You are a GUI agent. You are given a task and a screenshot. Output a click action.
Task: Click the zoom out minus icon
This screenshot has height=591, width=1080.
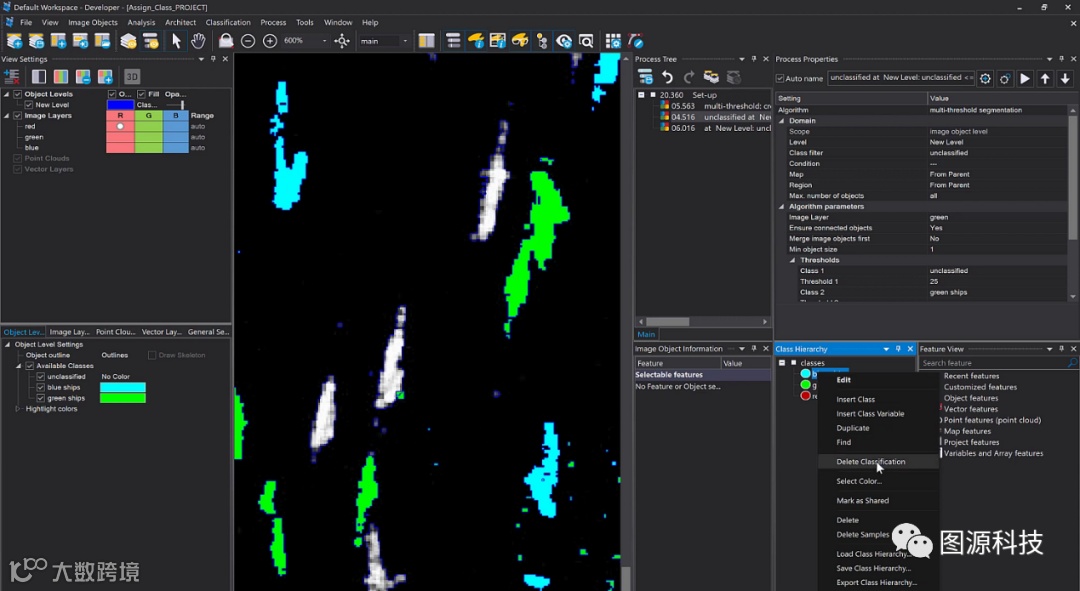(248, 41)
